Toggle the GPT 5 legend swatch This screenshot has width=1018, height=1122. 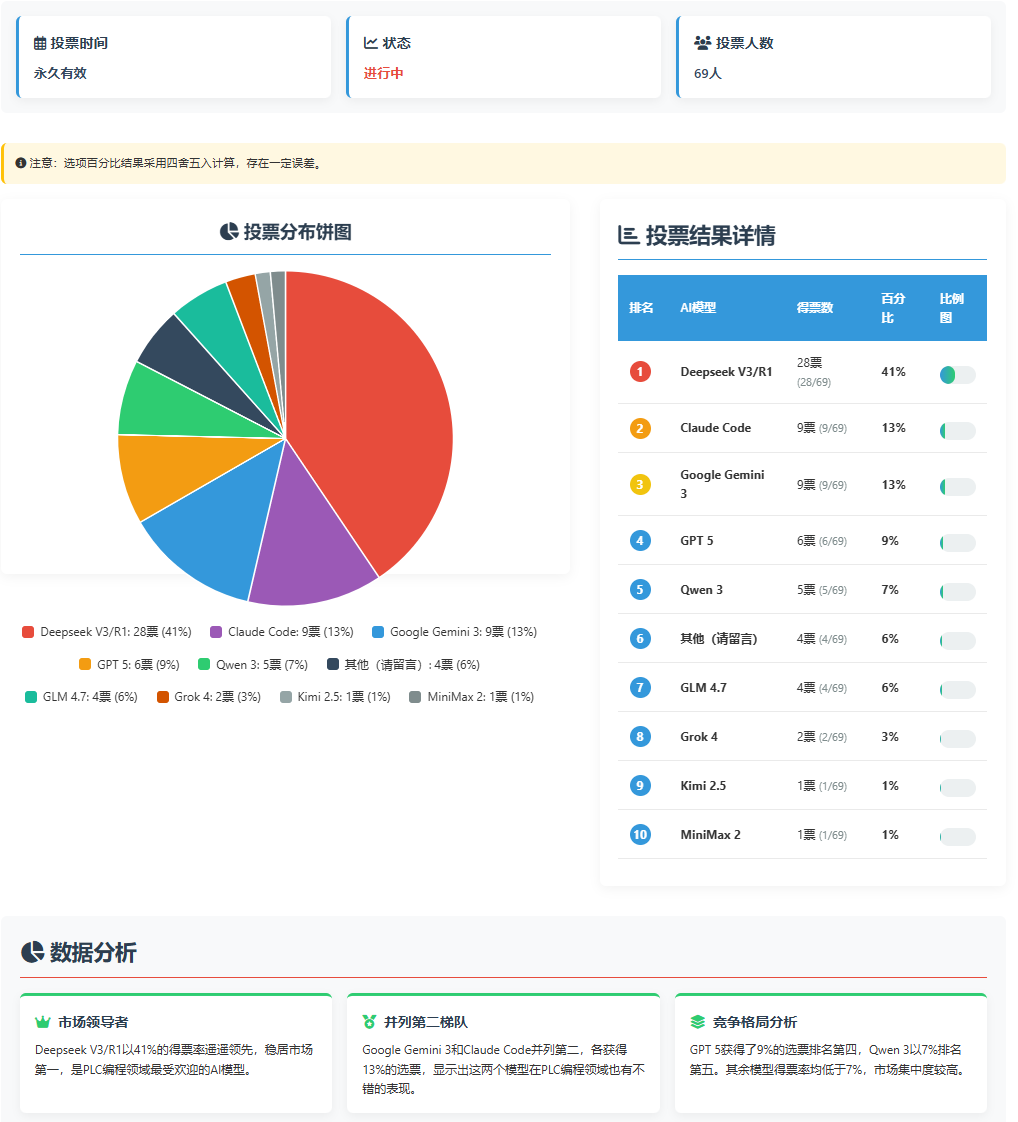click(85, 664)
